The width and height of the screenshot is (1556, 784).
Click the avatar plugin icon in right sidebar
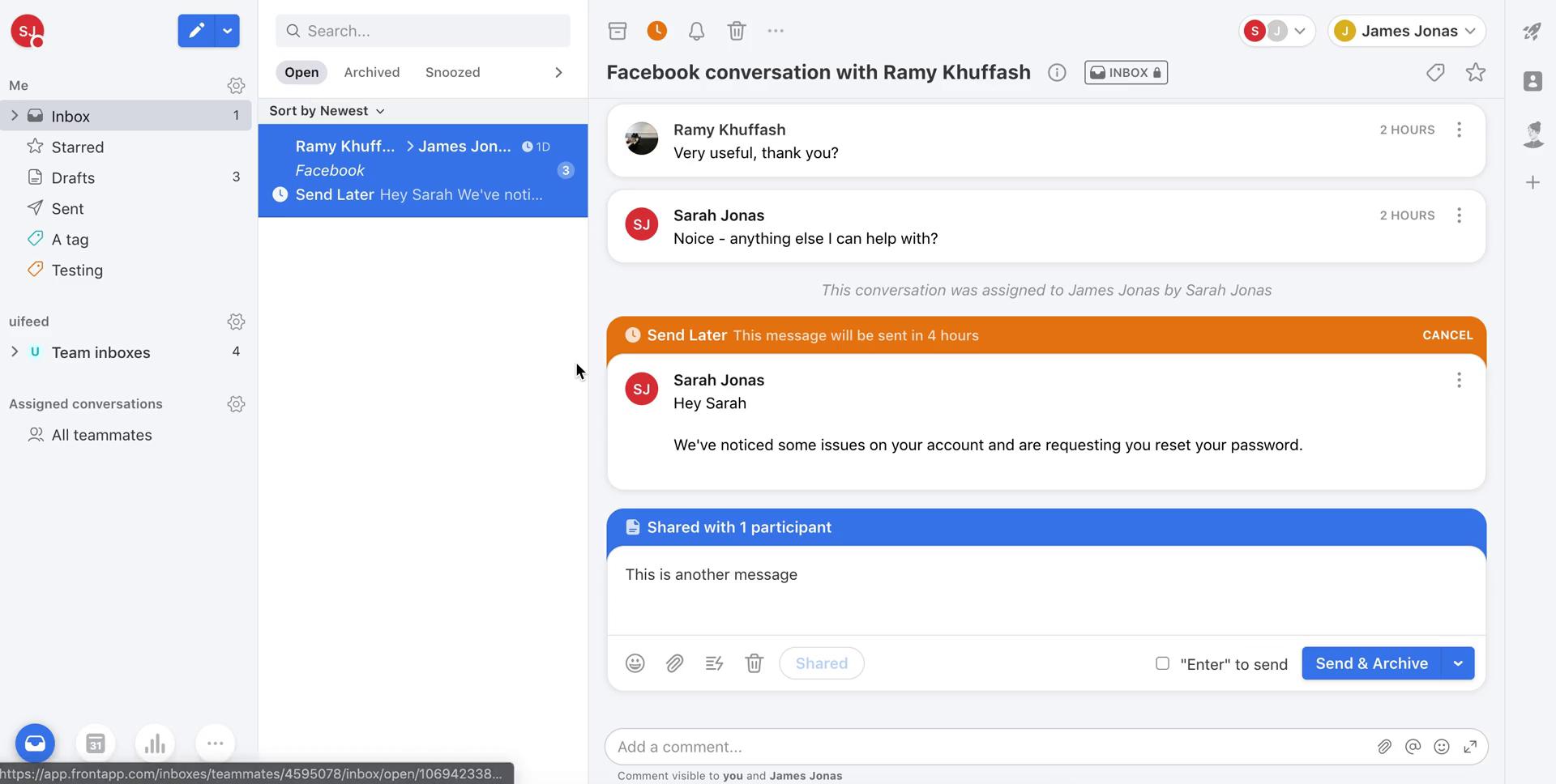[x=1532, y=134]
